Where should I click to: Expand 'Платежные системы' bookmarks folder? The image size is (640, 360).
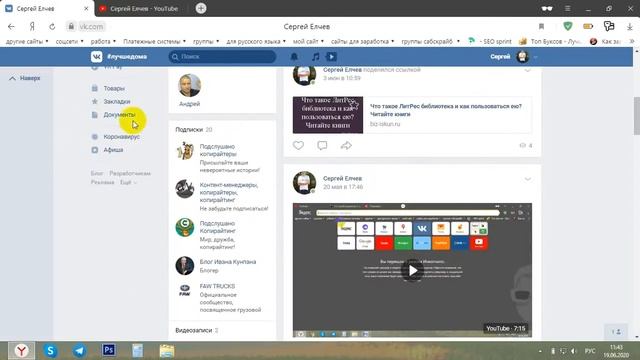(x=154, y=41)
